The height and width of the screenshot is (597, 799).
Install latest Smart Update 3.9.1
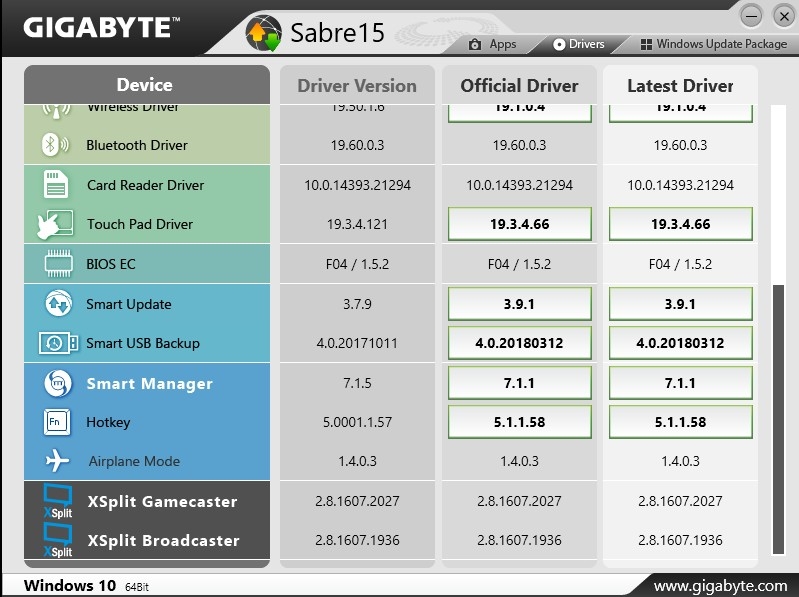(680, 304)
